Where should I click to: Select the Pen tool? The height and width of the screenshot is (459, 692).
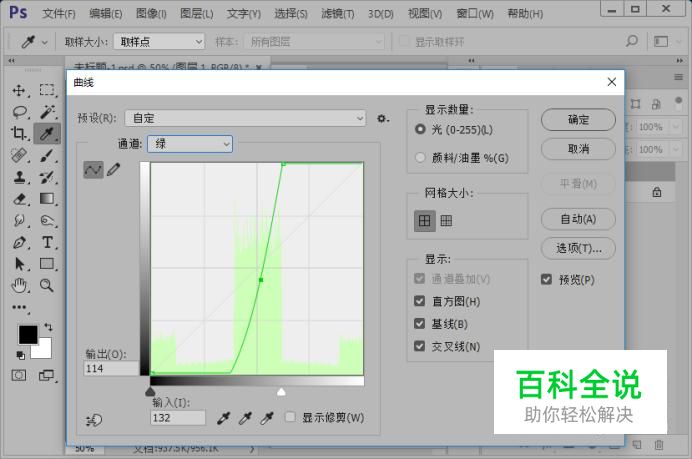(x=19, y=242)
